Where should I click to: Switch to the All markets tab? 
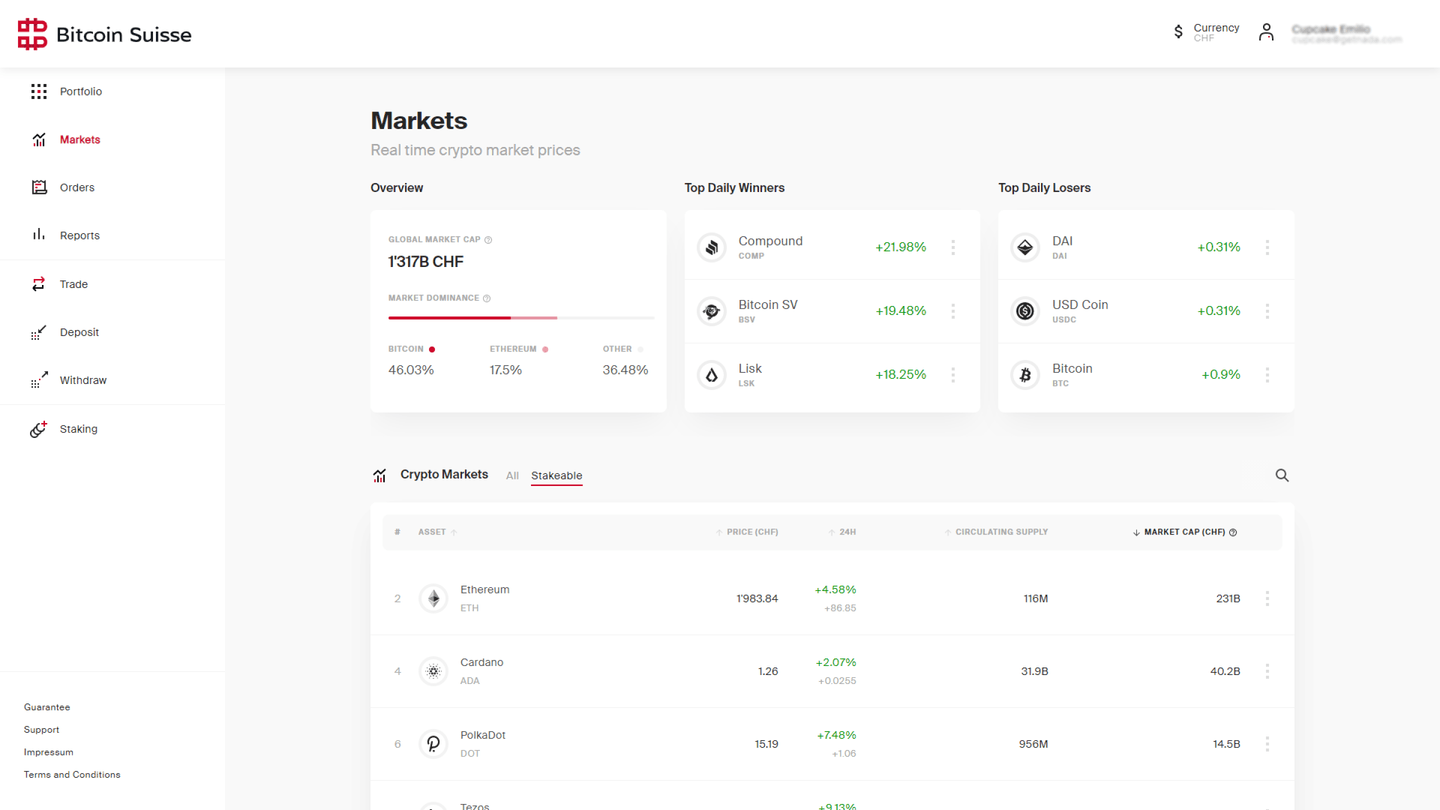[x=512, y=476]
